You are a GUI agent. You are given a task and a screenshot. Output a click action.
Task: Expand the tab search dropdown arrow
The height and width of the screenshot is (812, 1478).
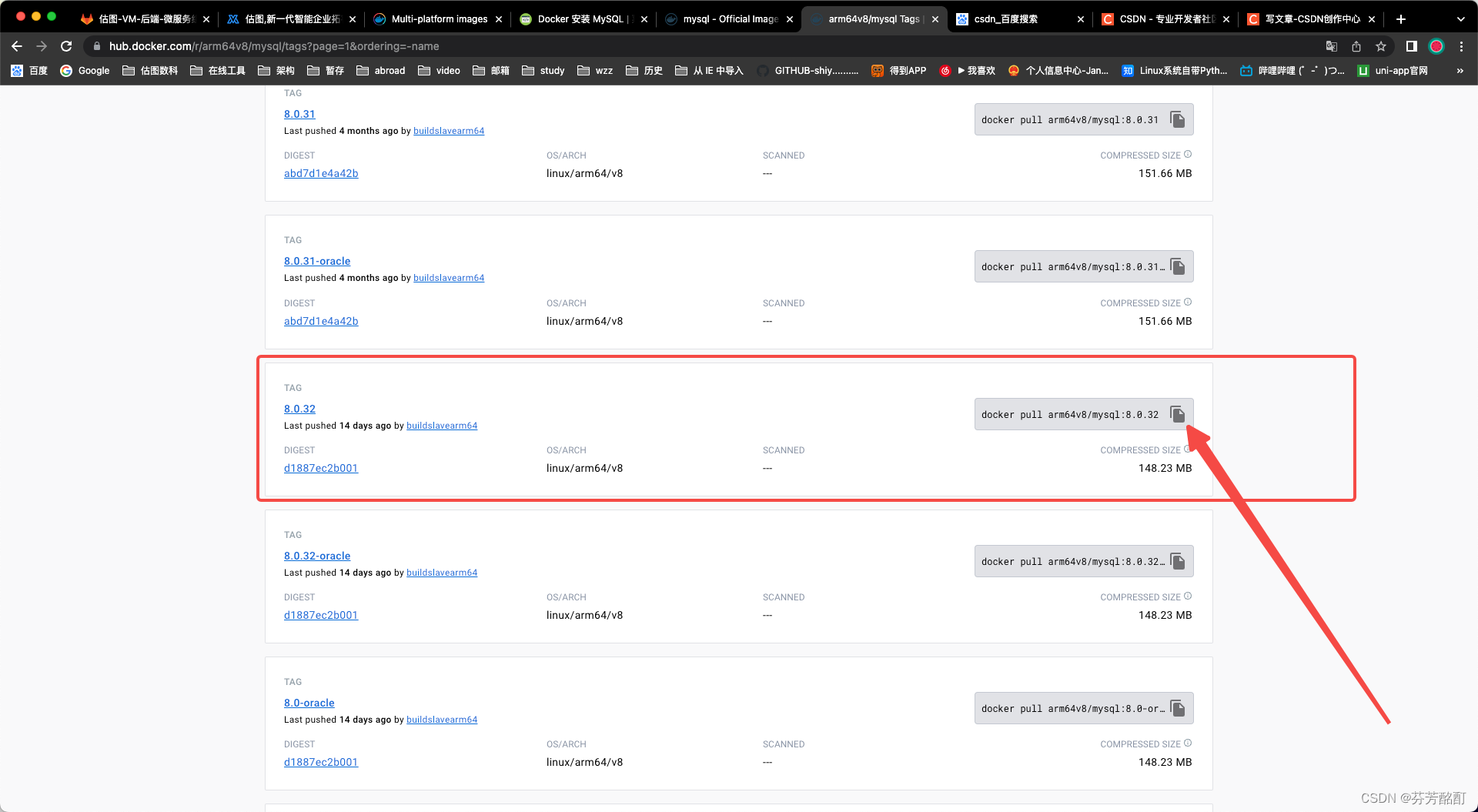pos(1460,19)
